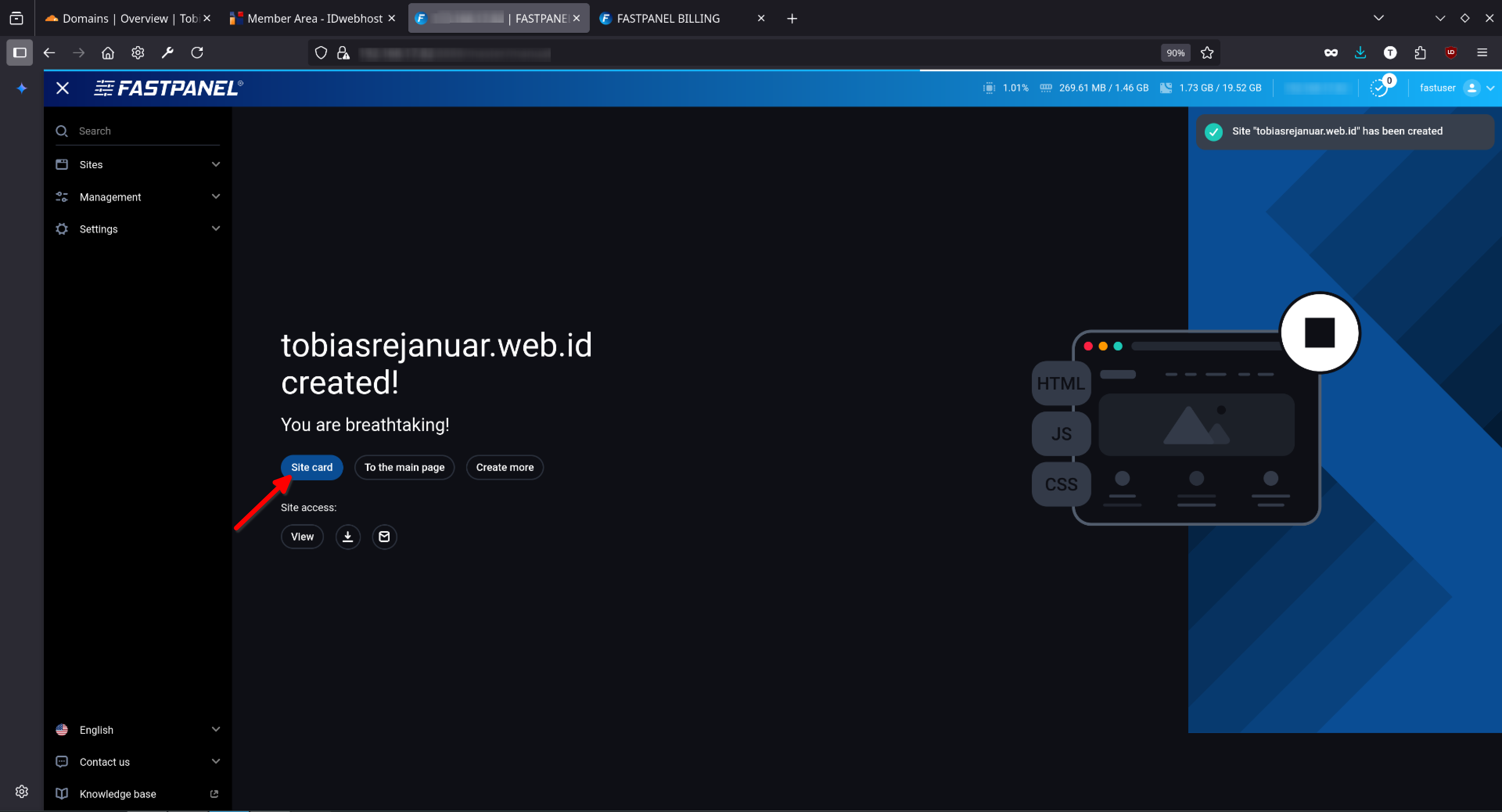Click the Knowledge base external link icon
The height and width of the screenshot is (812, 1502).
[214, 793]
